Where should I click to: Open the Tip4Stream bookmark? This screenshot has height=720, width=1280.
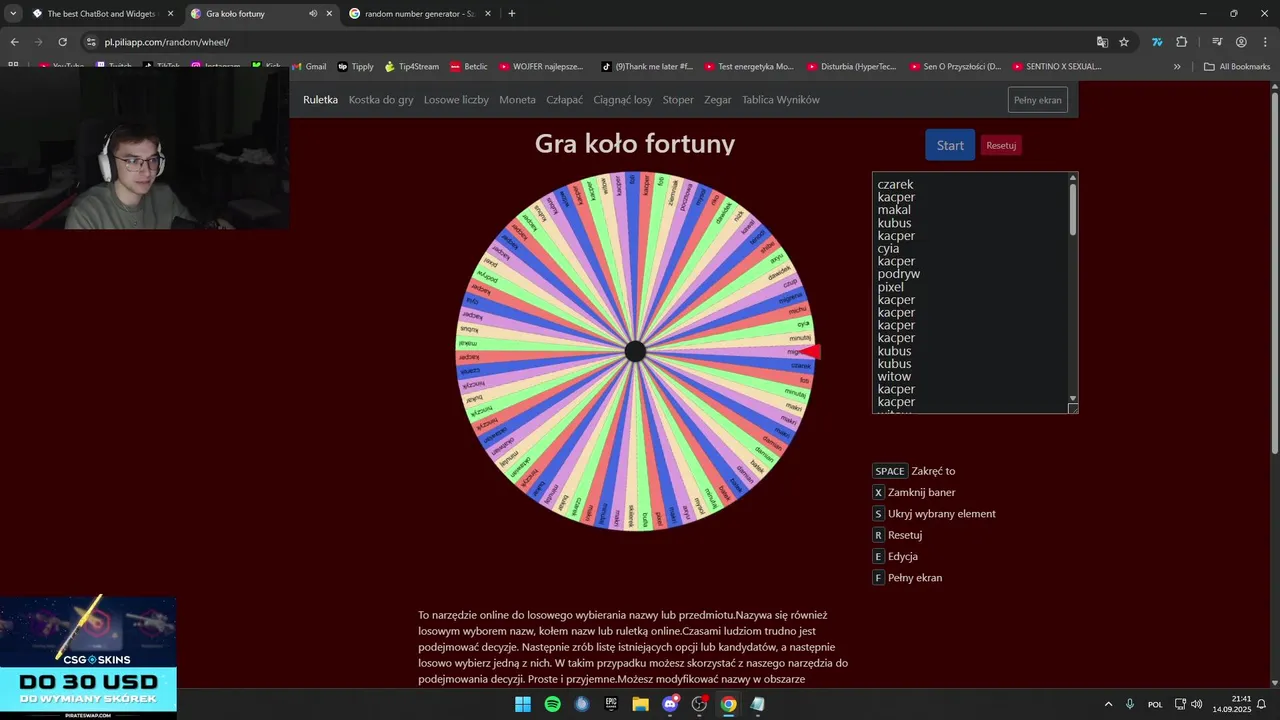412,67
